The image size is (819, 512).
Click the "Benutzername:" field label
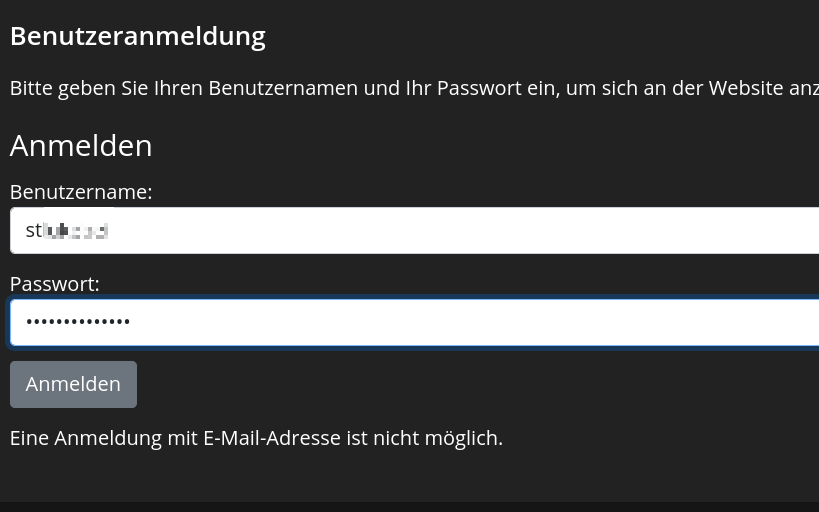[x=81, y=192]
